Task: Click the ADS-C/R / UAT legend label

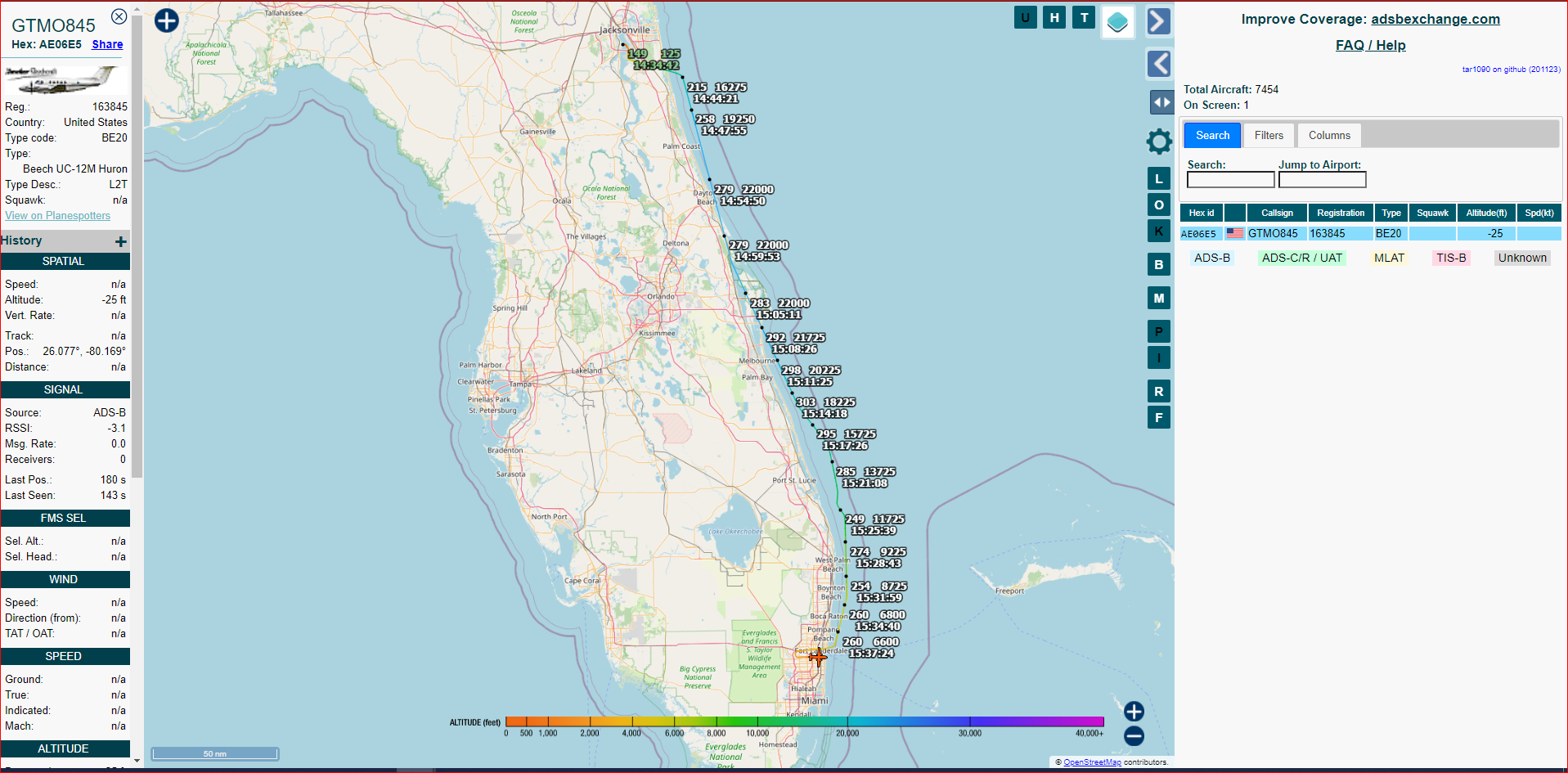Action: 1302,258
